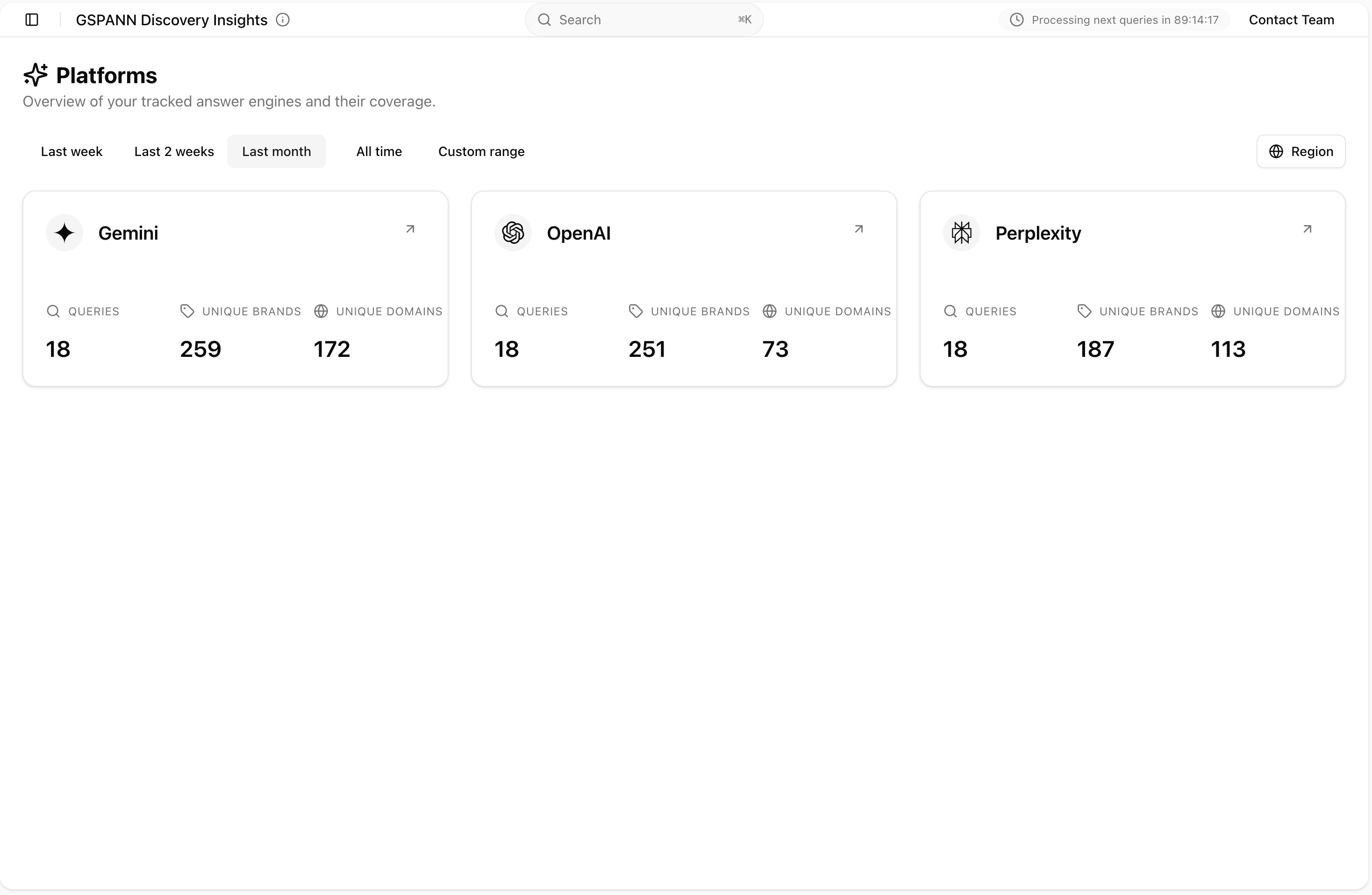Viewport: 1372px width, 895px height.
Task: Click the overview subtitle text
Action: point(229,101)
